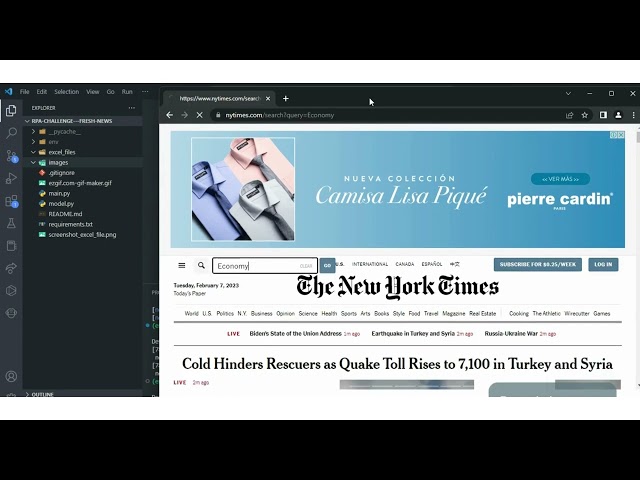Open Selection menu in VS Code
This screenshot has height=480, width=640.
click(67, 91)
